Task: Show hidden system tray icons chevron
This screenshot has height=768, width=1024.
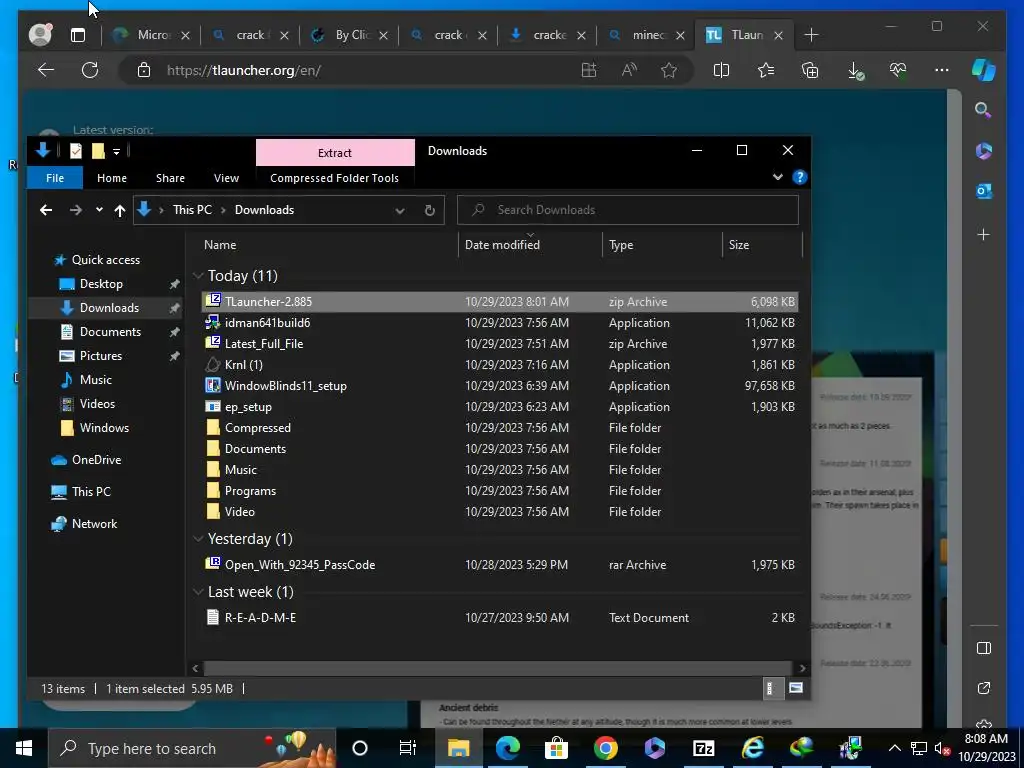Action: pyautogui.click(x=895, y=748)
